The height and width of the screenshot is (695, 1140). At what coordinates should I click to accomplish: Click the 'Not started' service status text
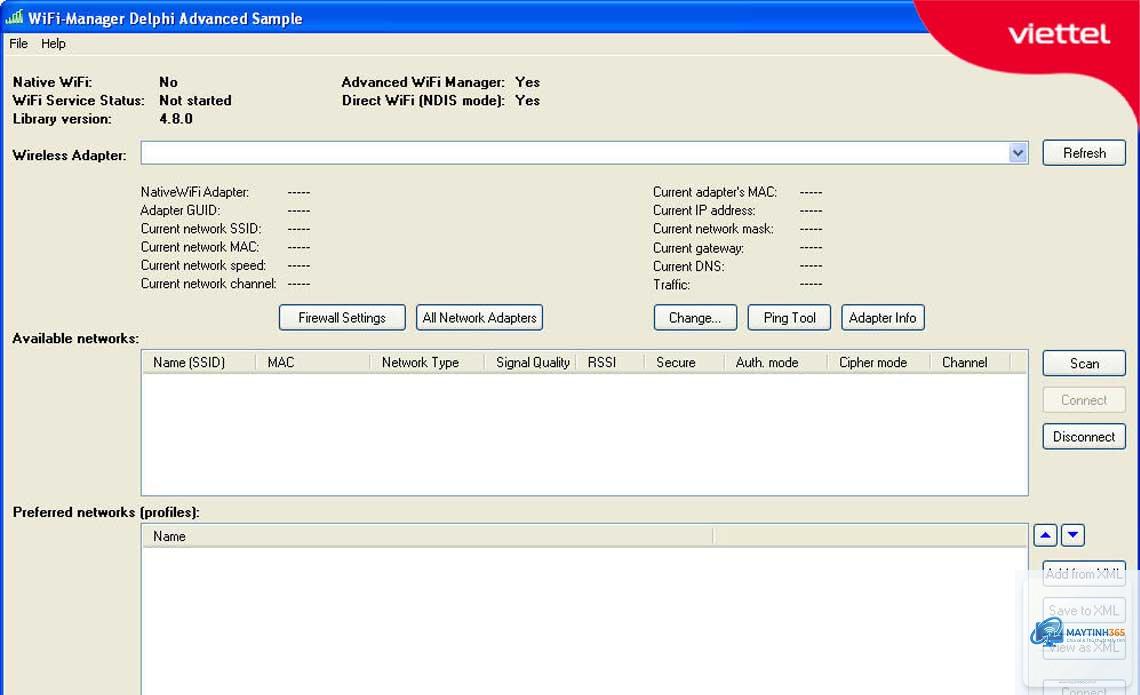[x=195, y=100]
